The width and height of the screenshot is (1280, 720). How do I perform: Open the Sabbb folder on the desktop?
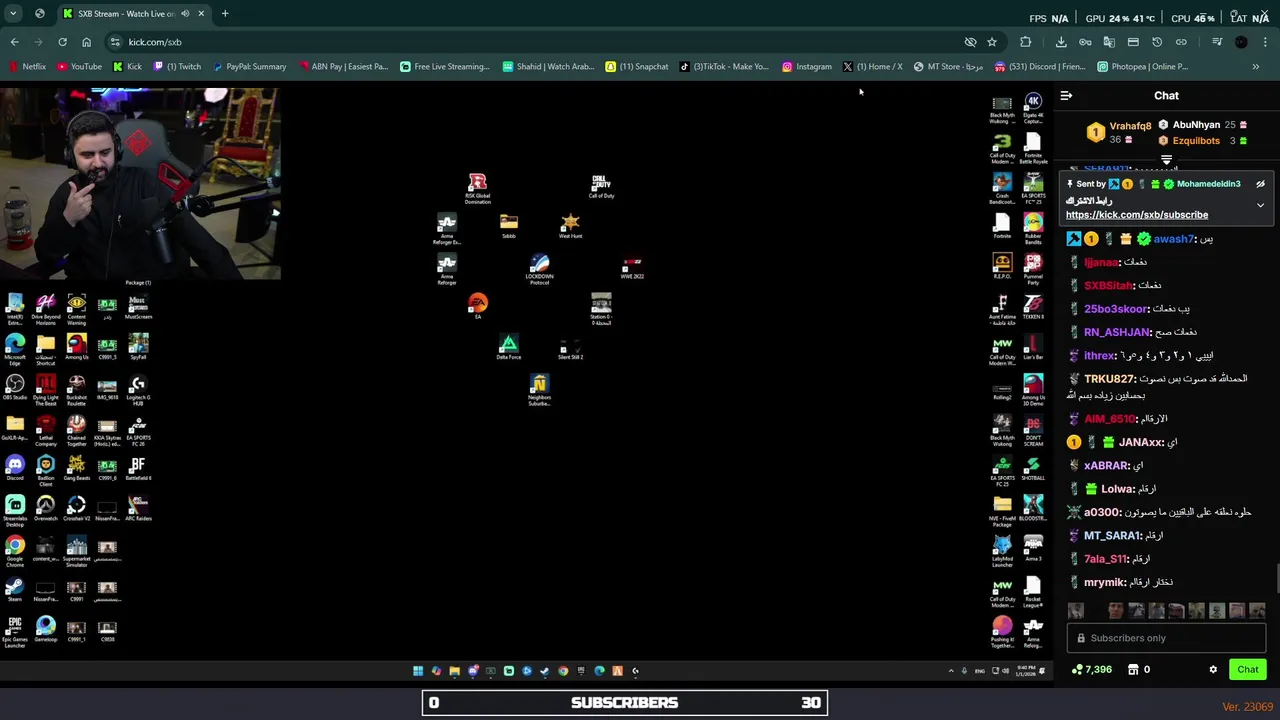pos(509,226)
